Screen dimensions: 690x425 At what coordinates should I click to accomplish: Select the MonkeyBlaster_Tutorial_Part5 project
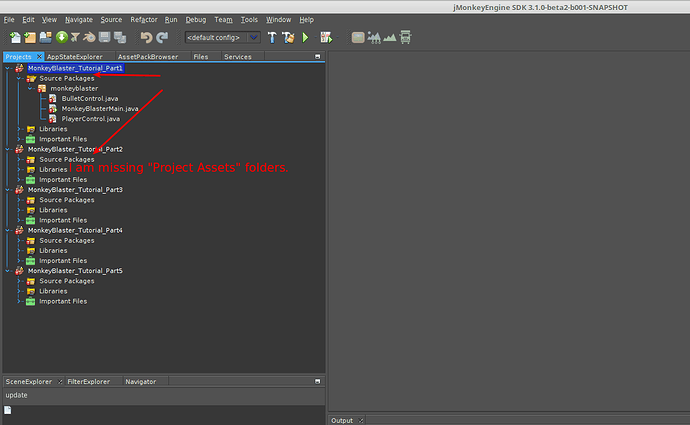click(x=75, y=271)
